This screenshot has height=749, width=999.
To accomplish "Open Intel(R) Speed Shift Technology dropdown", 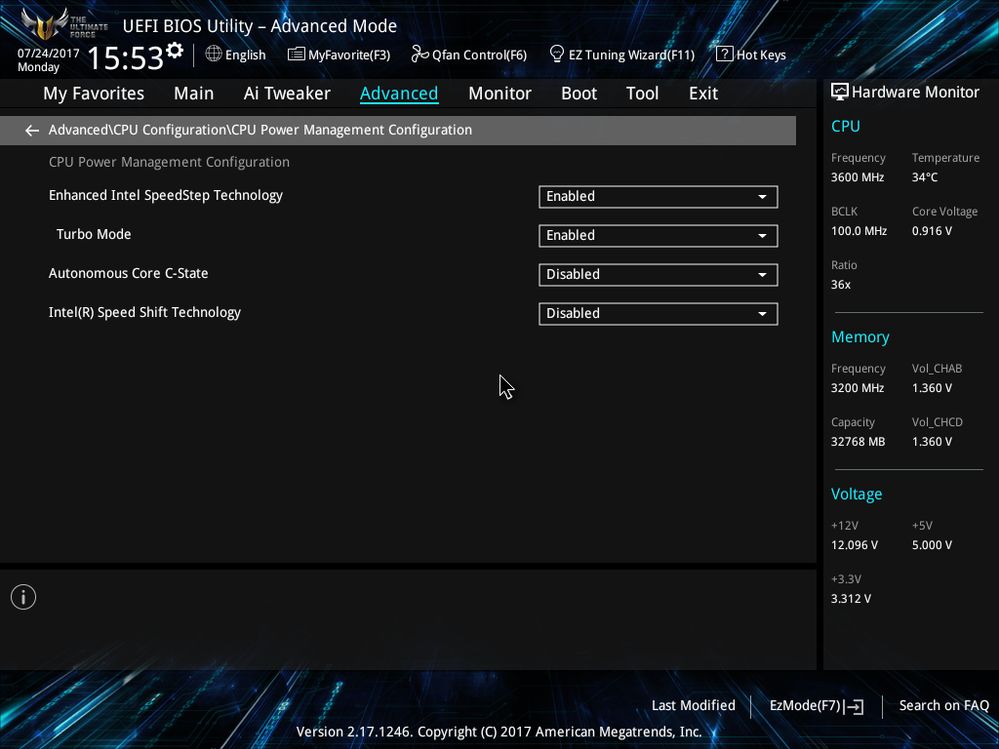I will click(x=658, y=313).
